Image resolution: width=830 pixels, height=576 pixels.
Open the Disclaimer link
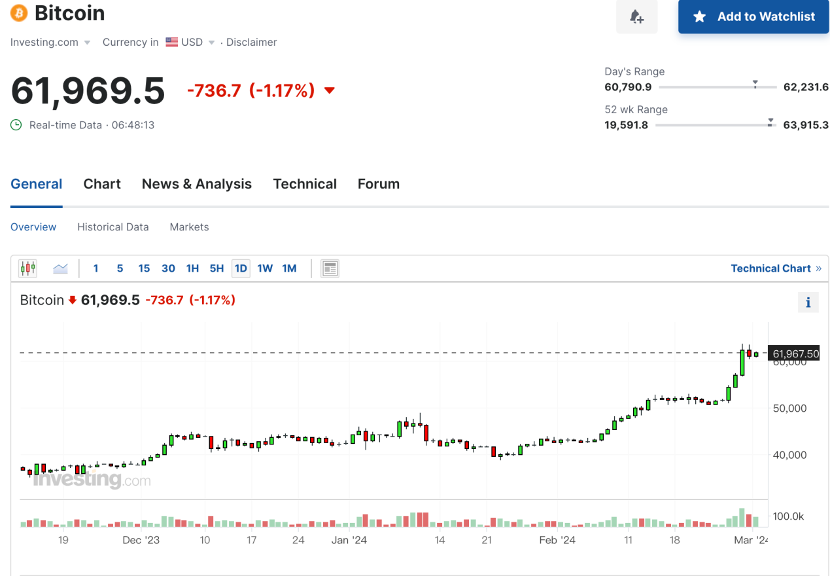pos(251,42)
